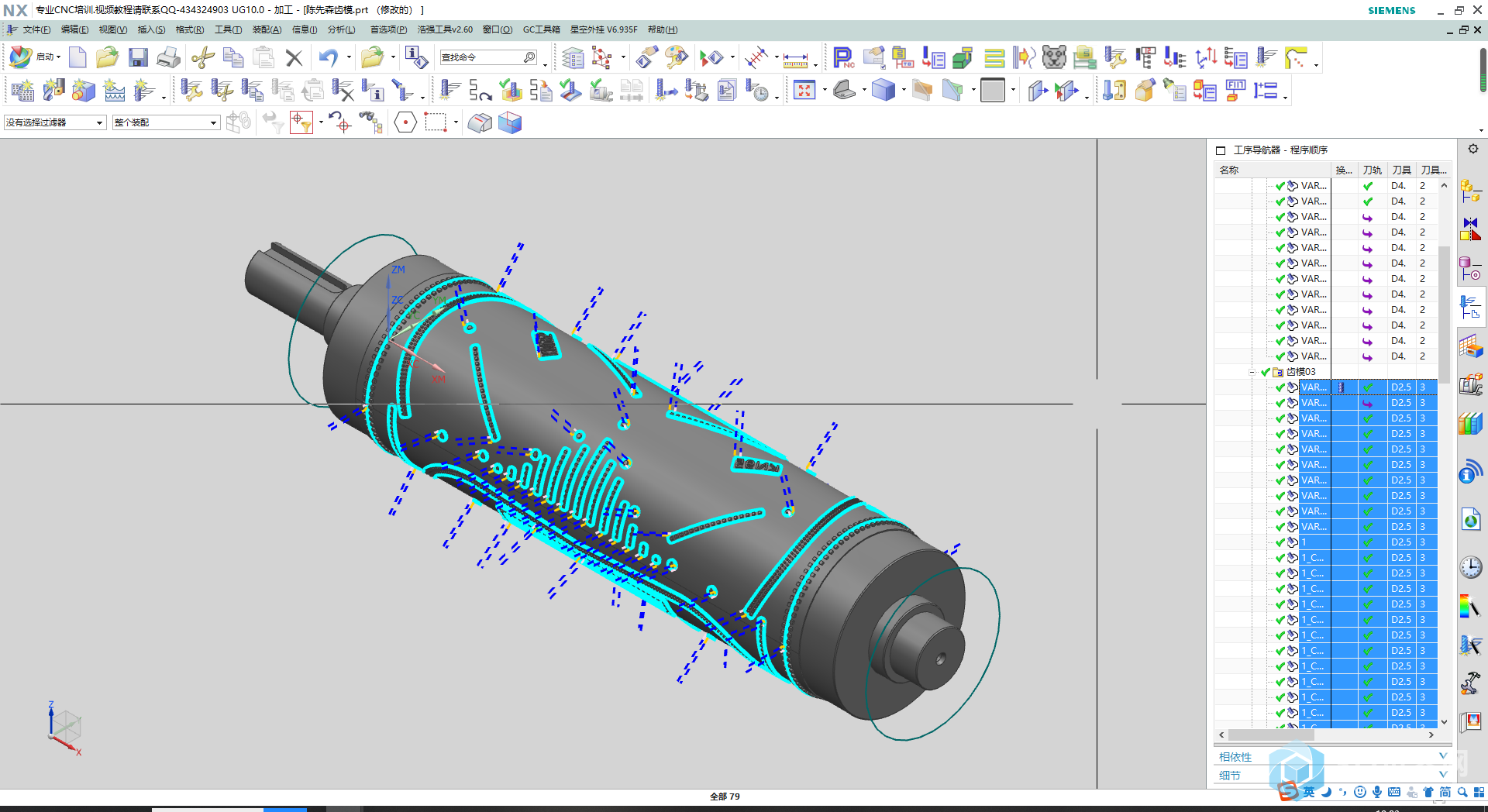This screenshot has height=812, width=1488.
Task: Click the 换... column header
Action: 1344,170
